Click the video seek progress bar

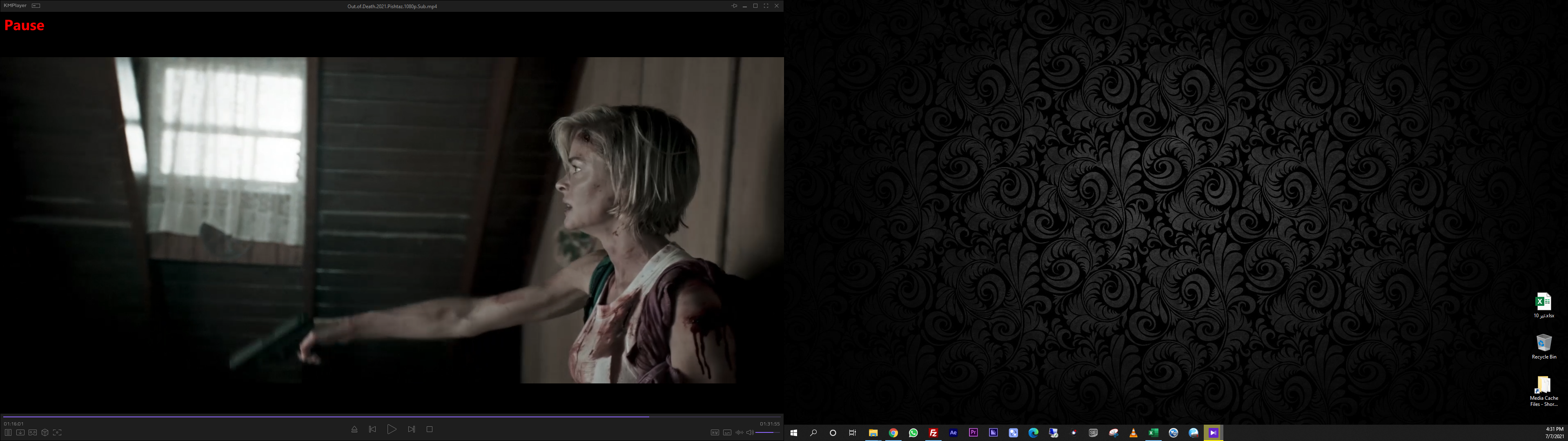tap(390, 416)
